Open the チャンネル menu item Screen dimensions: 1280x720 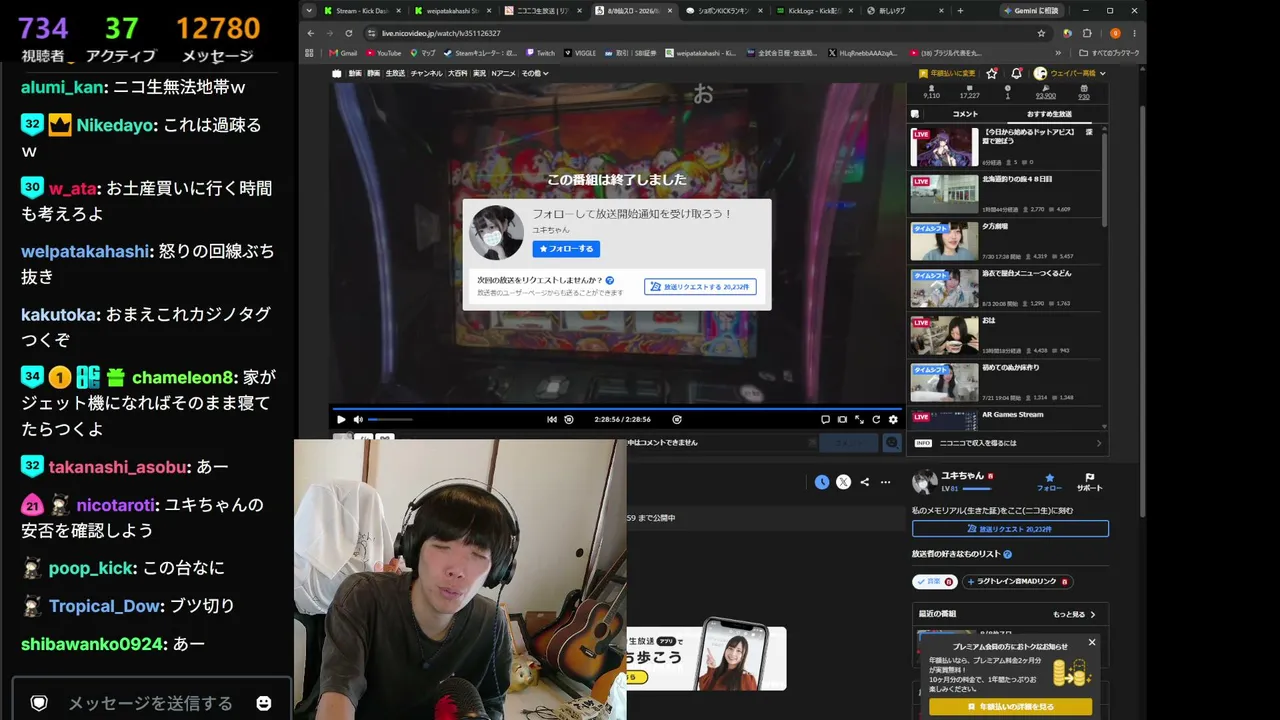coord(426,73)
